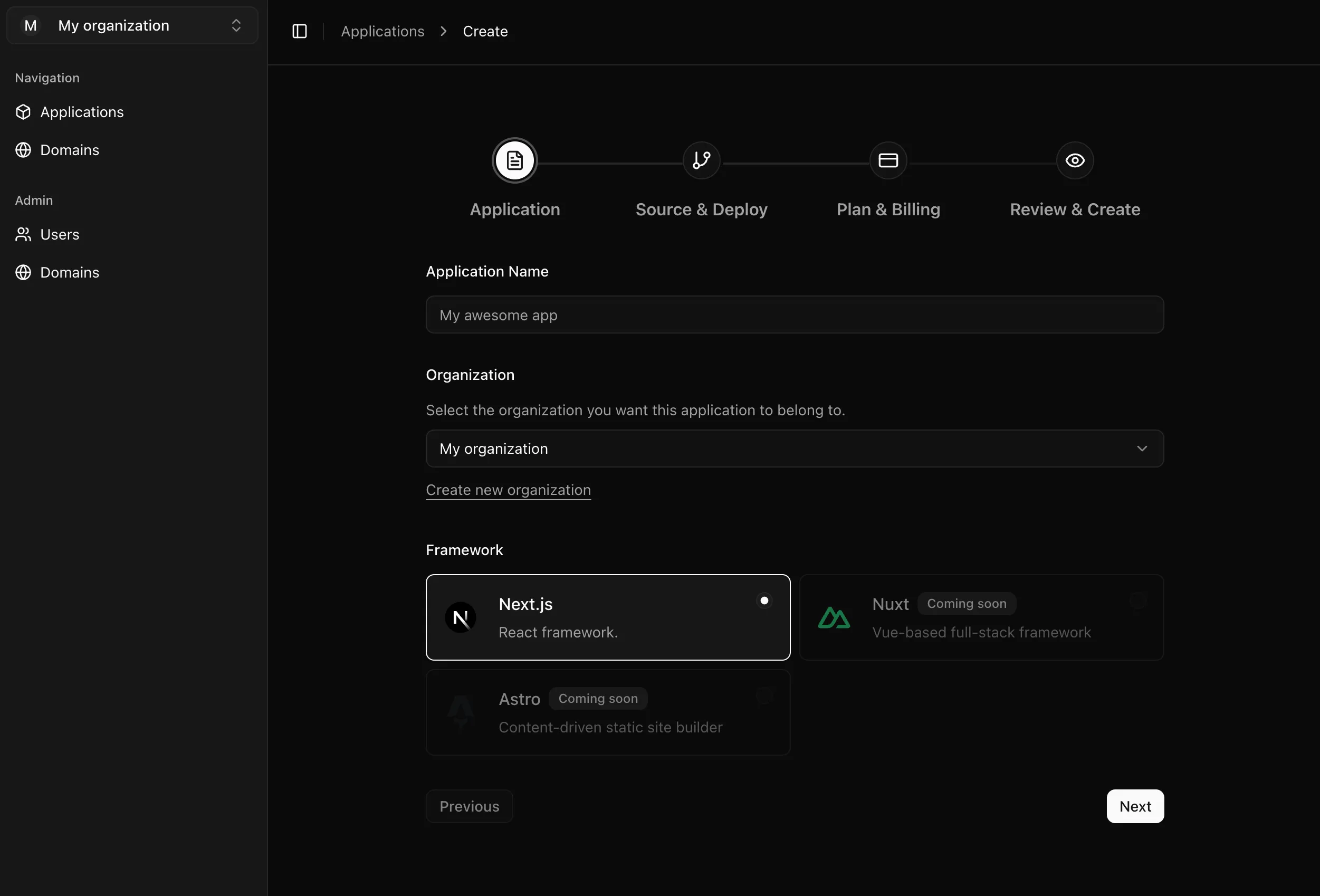Select the Next.js radio button
This screenshot has width=1320, height=896.
point(764,600)
